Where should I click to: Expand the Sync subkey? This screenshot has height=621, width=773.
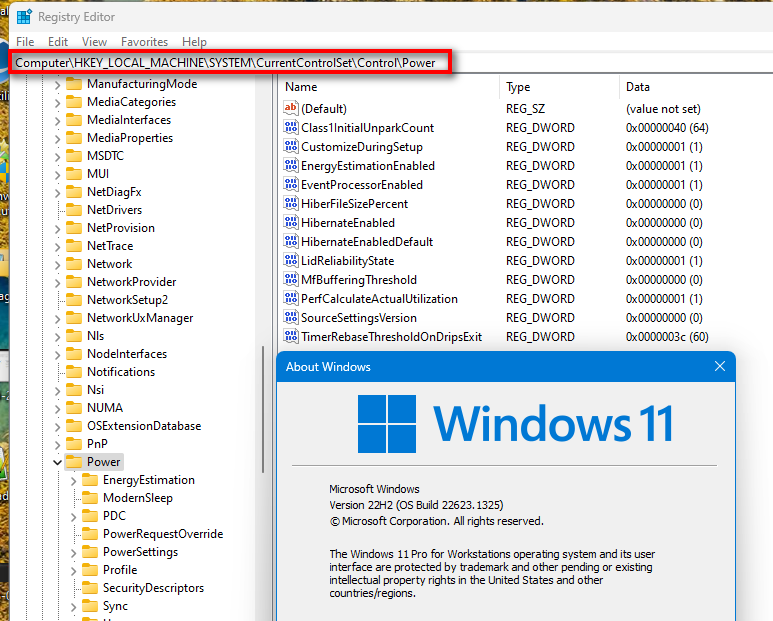73,607
